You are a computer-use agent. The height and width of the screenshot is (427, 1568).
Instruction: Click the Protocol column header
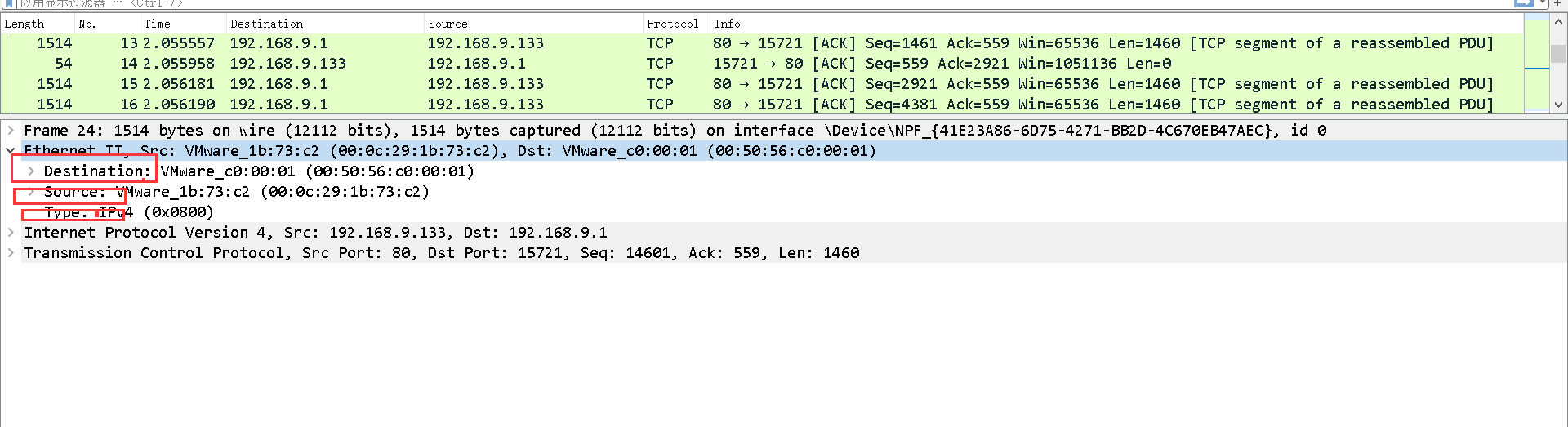click(x=672, y=24)
